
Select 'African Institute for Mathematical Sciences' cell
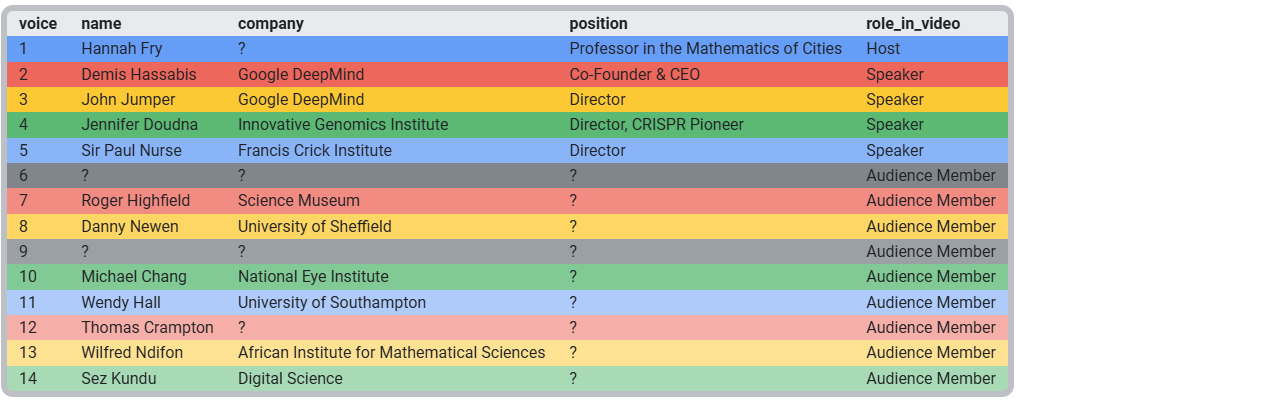pyautogui.click(x=391, y=353)
